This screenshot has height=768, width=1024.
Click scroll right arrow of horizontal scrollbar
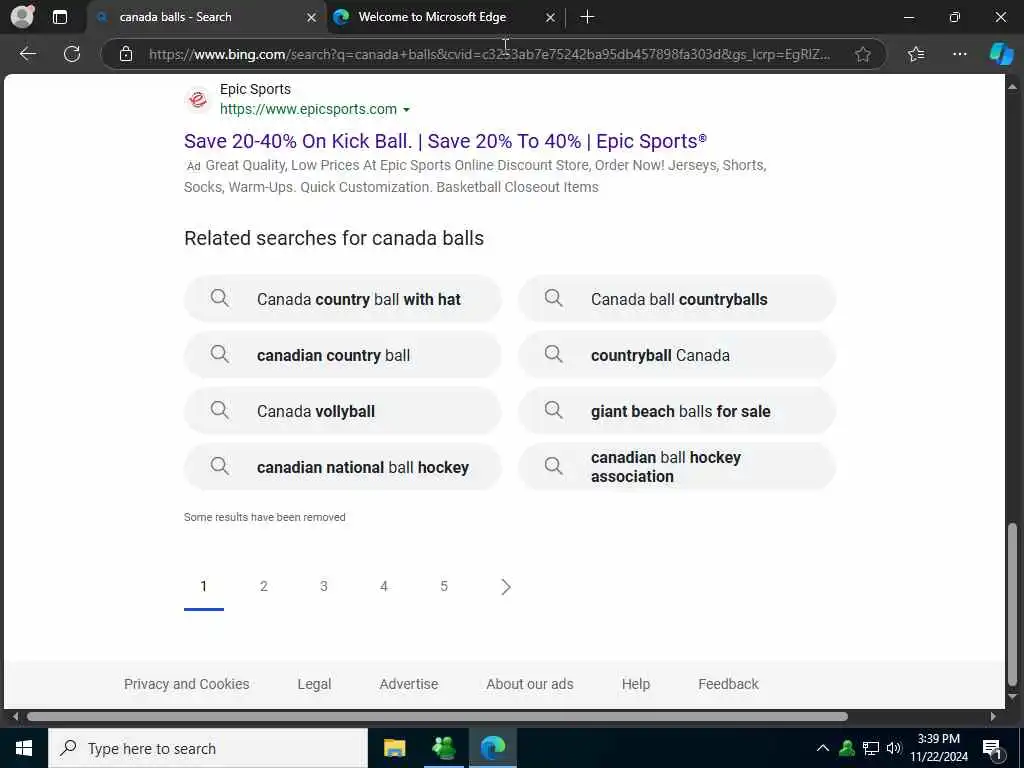[x=993, y=716]
